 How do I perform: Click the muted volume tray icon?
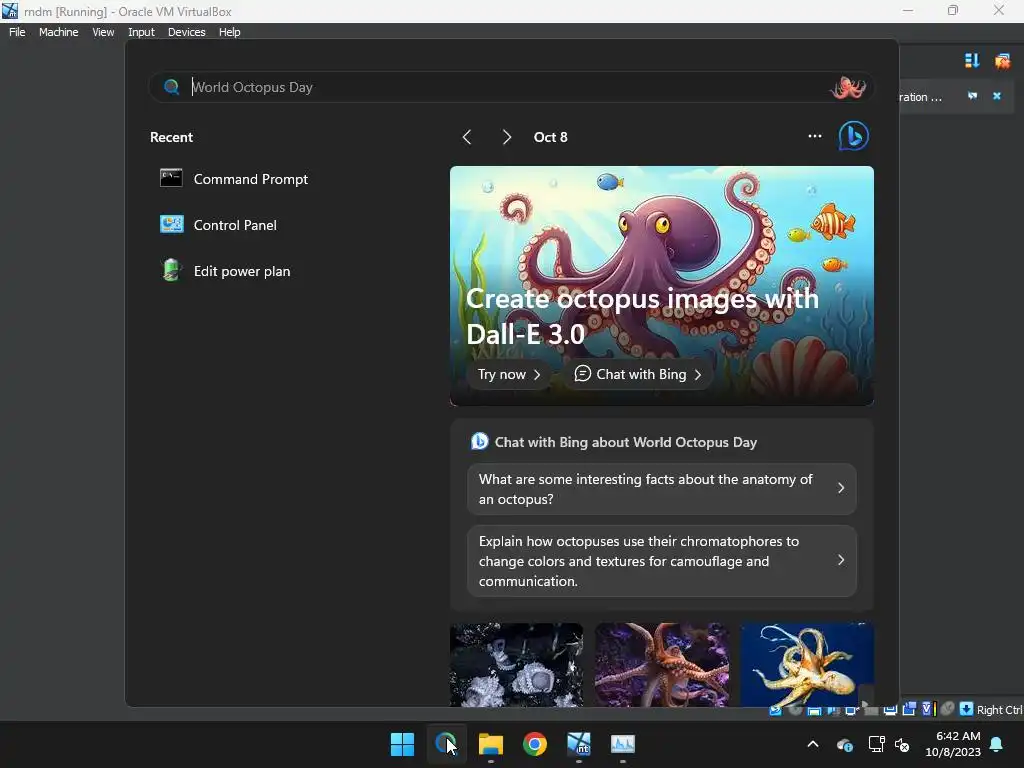point(903,744)
